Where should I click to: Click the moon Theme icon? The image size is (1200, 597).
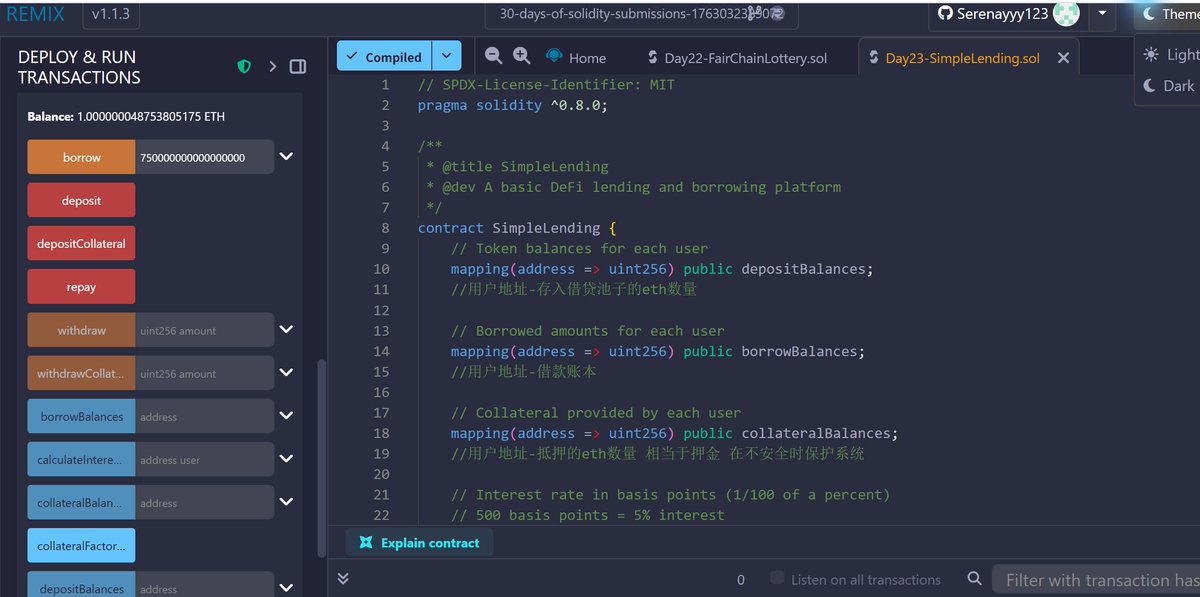click(1149, 14)
